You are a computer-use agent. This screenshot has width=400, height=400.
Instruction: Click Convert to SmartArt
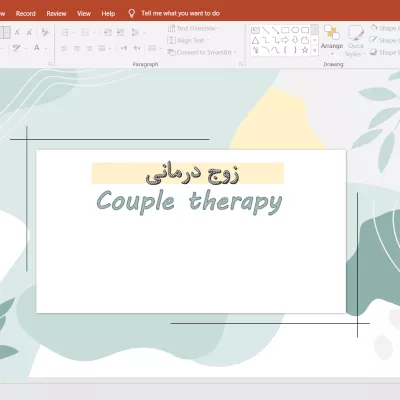tap(202, 52)
